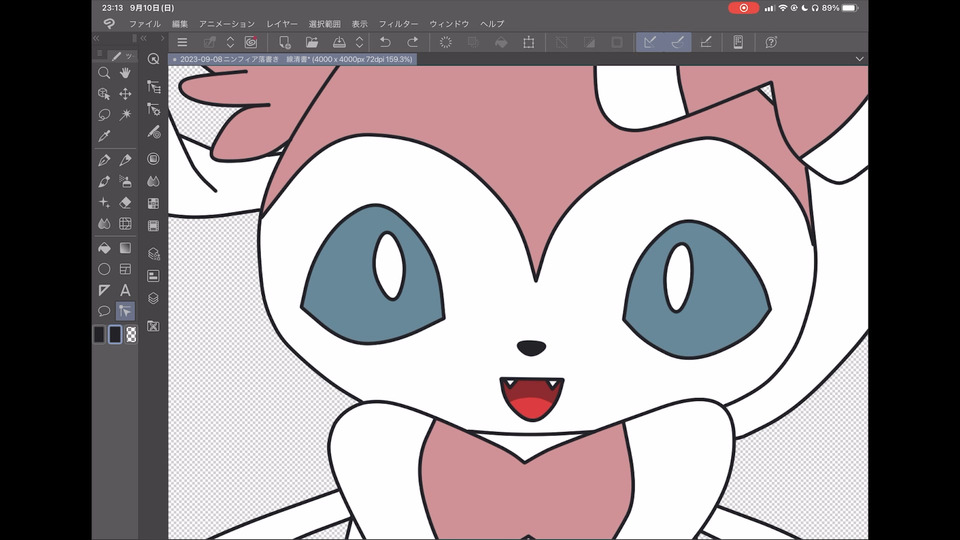Select the Fill bucket tool

(x=104, y=248)
